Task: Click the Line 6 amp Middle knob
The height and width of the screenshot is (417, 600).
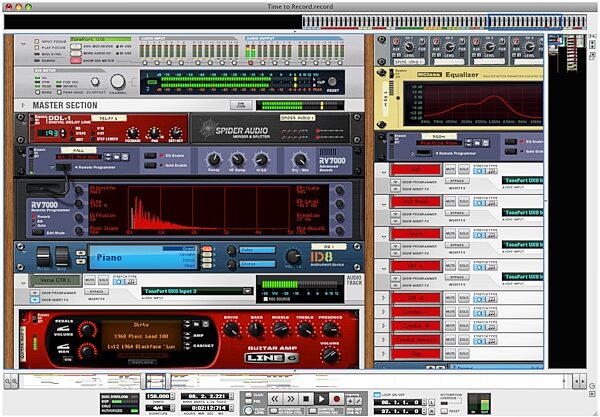Action: pos(280,330)
